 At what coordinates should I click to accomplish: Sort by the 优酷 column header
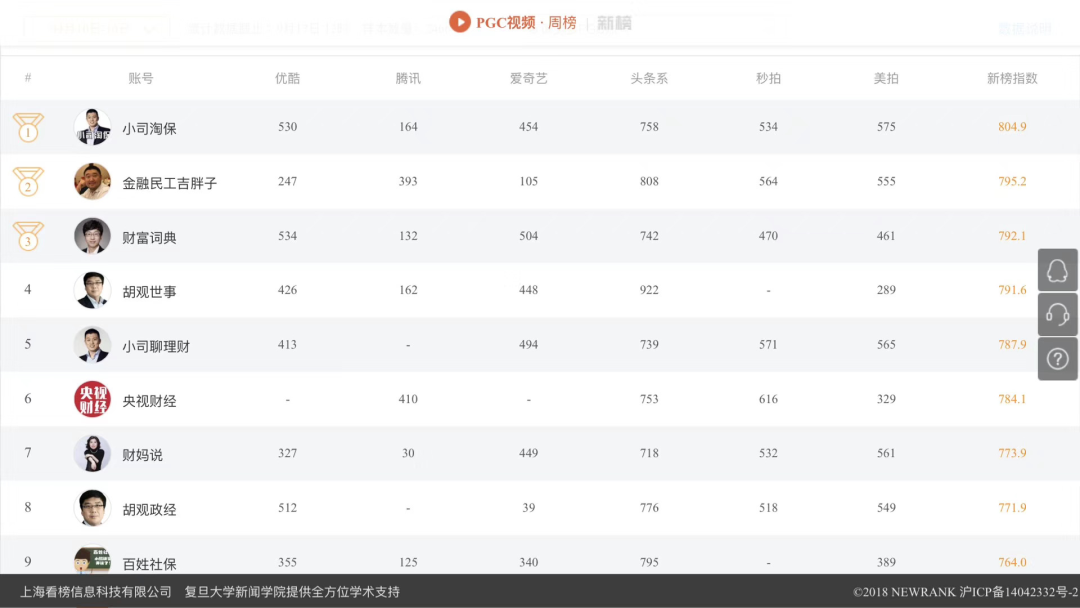[287, 78]
